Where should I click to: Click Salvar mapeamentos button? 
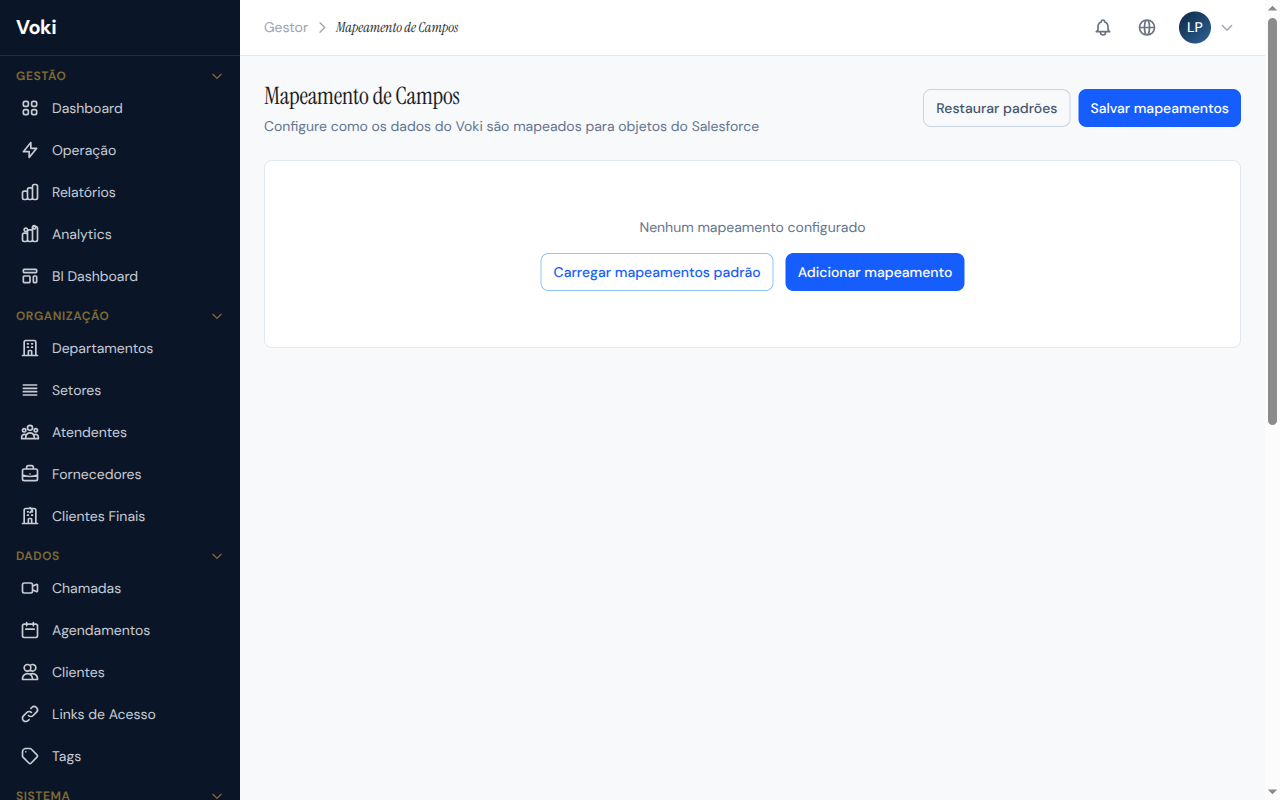click(x=1159, y=108)
